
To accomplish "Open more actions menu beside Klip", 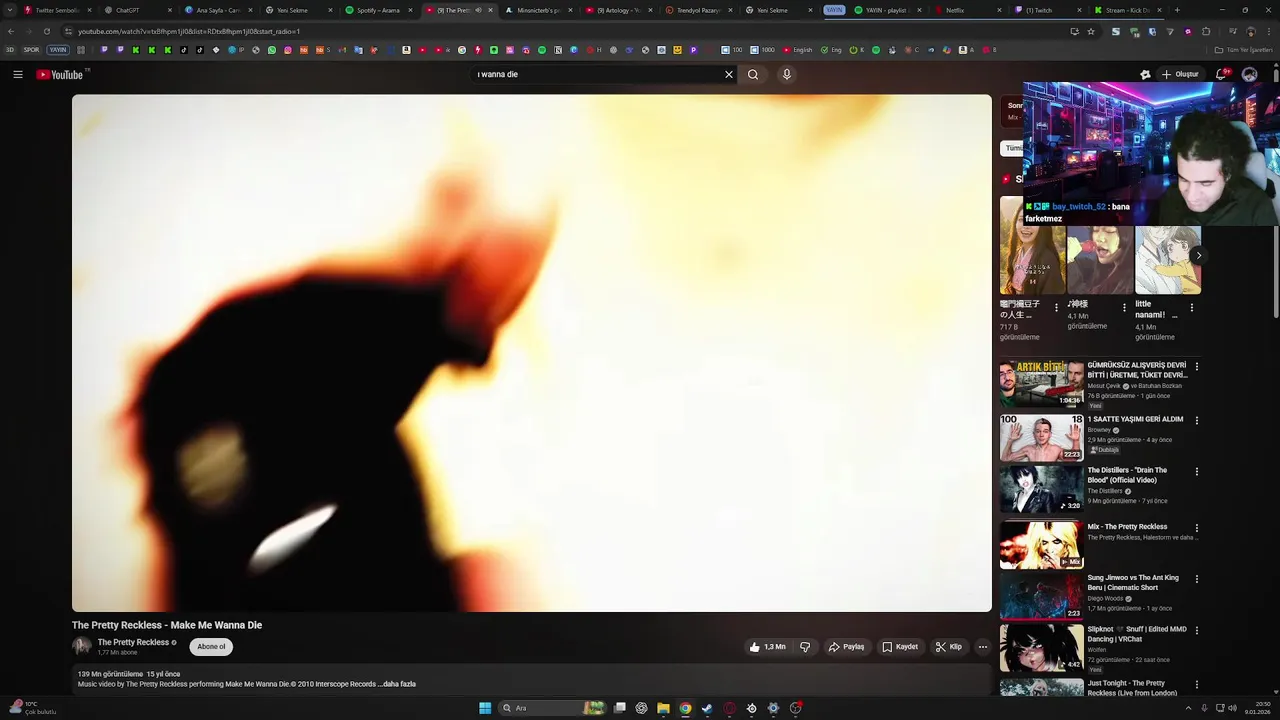I will (983, 647).
